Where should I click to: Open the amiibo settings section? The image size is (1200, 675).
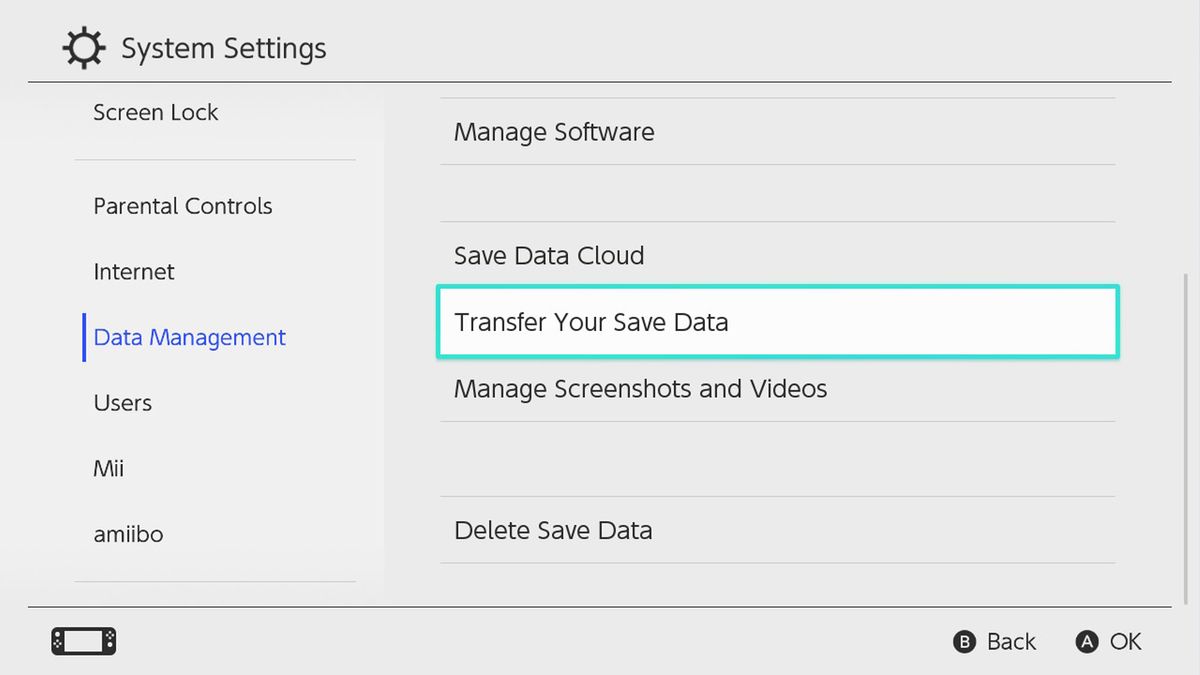coord(128,534)
